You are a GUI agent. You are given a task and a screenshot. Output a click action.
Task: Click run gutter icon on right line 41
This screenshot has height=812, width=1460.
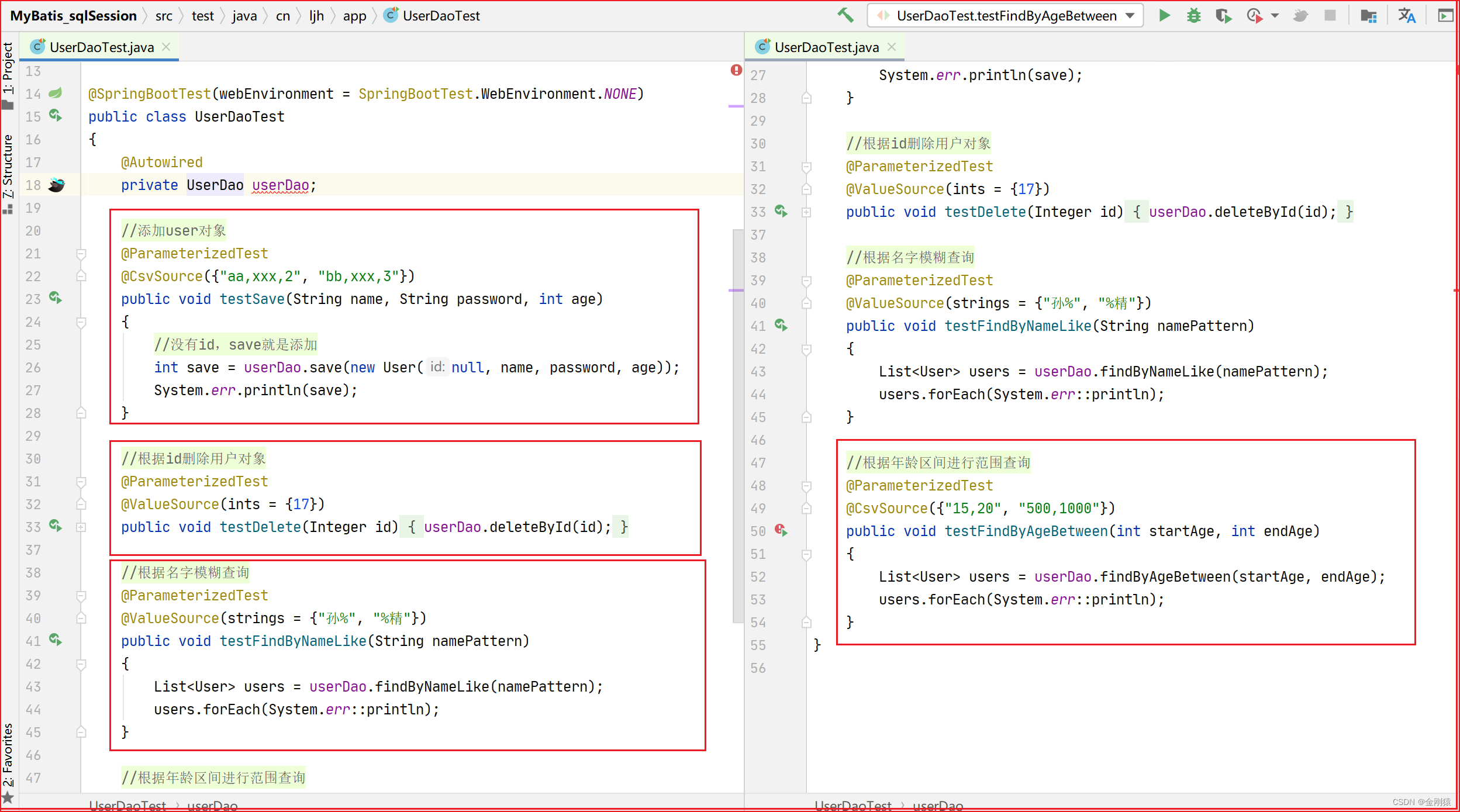pos(781,325)
